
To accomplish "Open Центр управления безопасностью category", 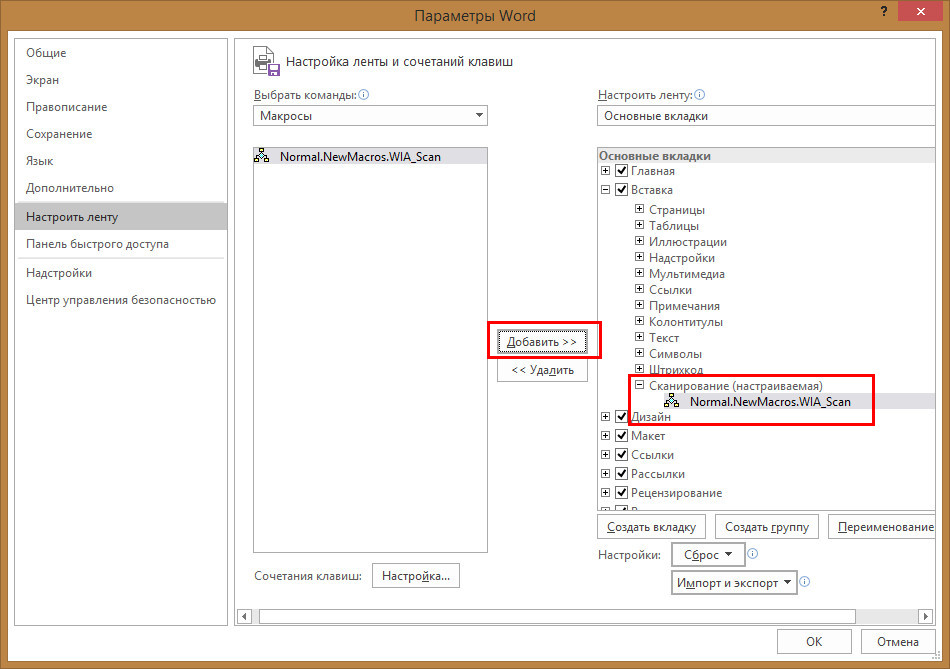I will tap(121, 300).
